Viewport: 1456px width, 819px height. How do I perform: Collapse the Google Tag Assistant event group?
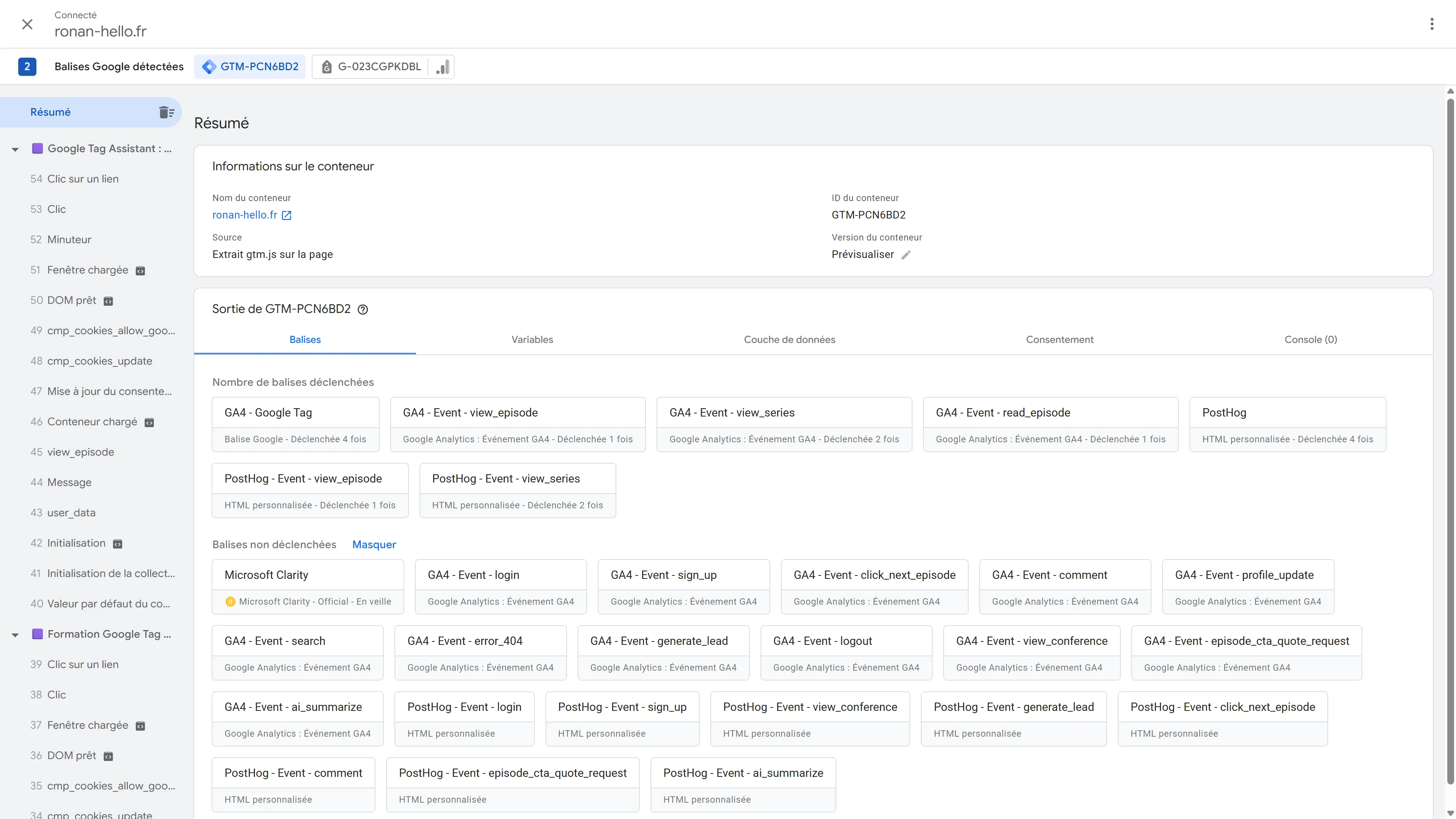pos(15,149)
